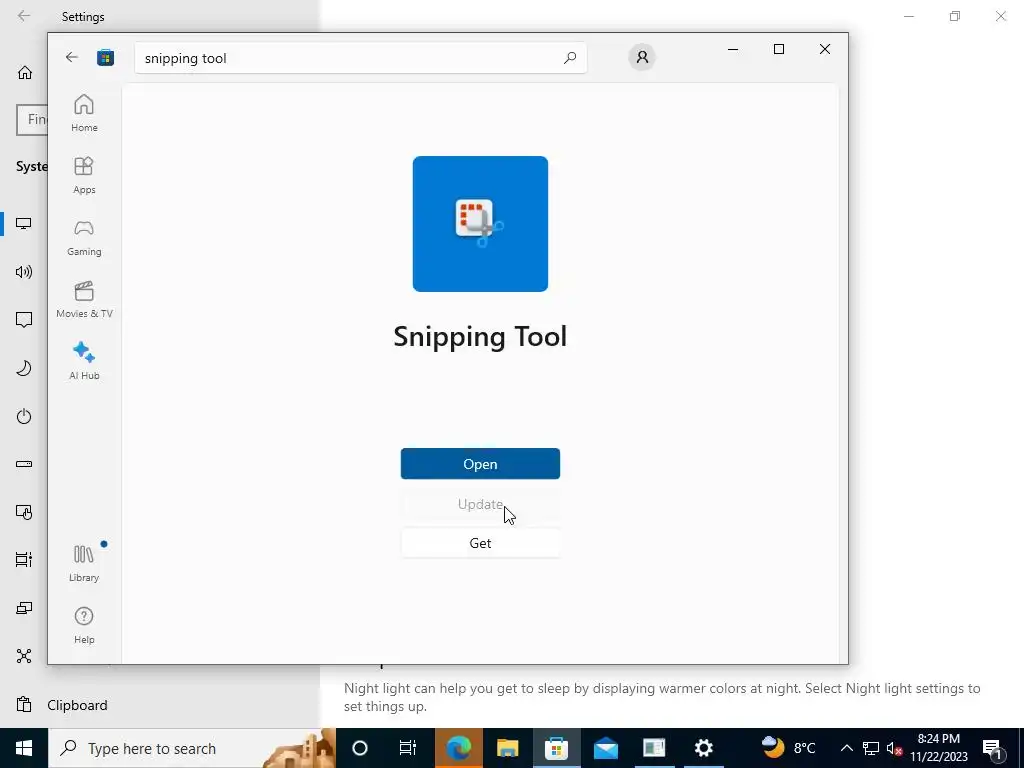The height and width of the screenshot is (768, 1024).
Task: Click taskbar search box
Action: point(191,748)
